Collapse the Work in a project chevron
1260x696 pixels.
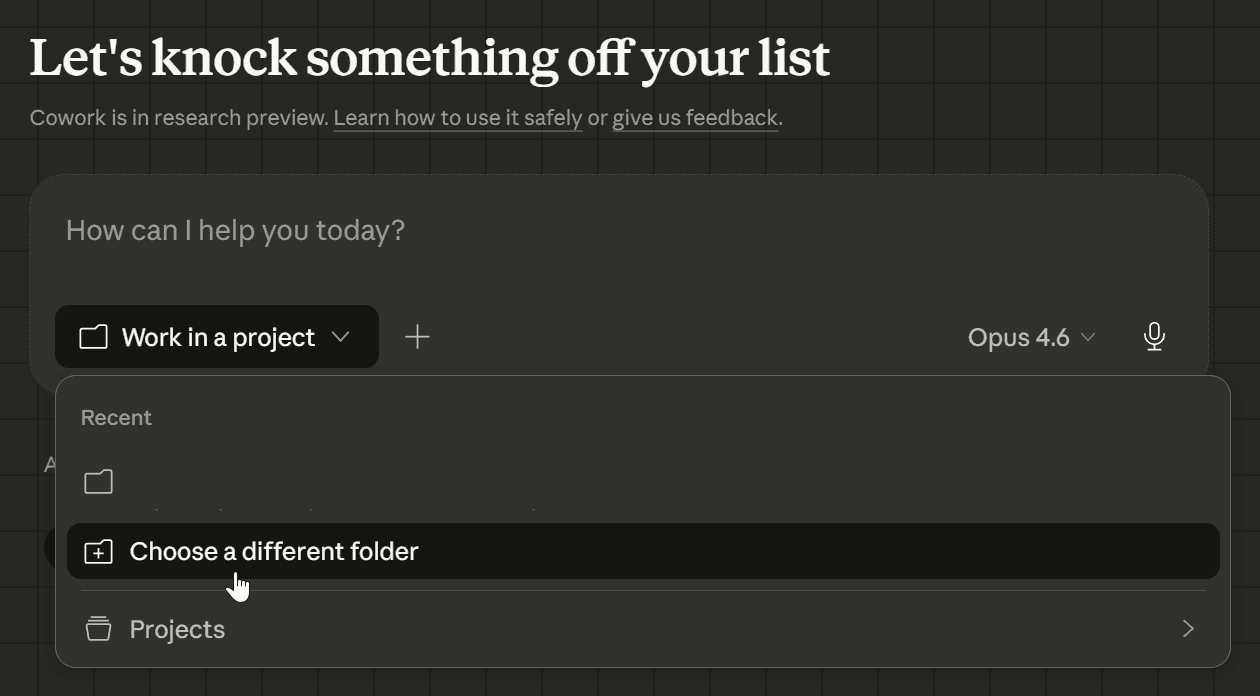click(340, 337)
